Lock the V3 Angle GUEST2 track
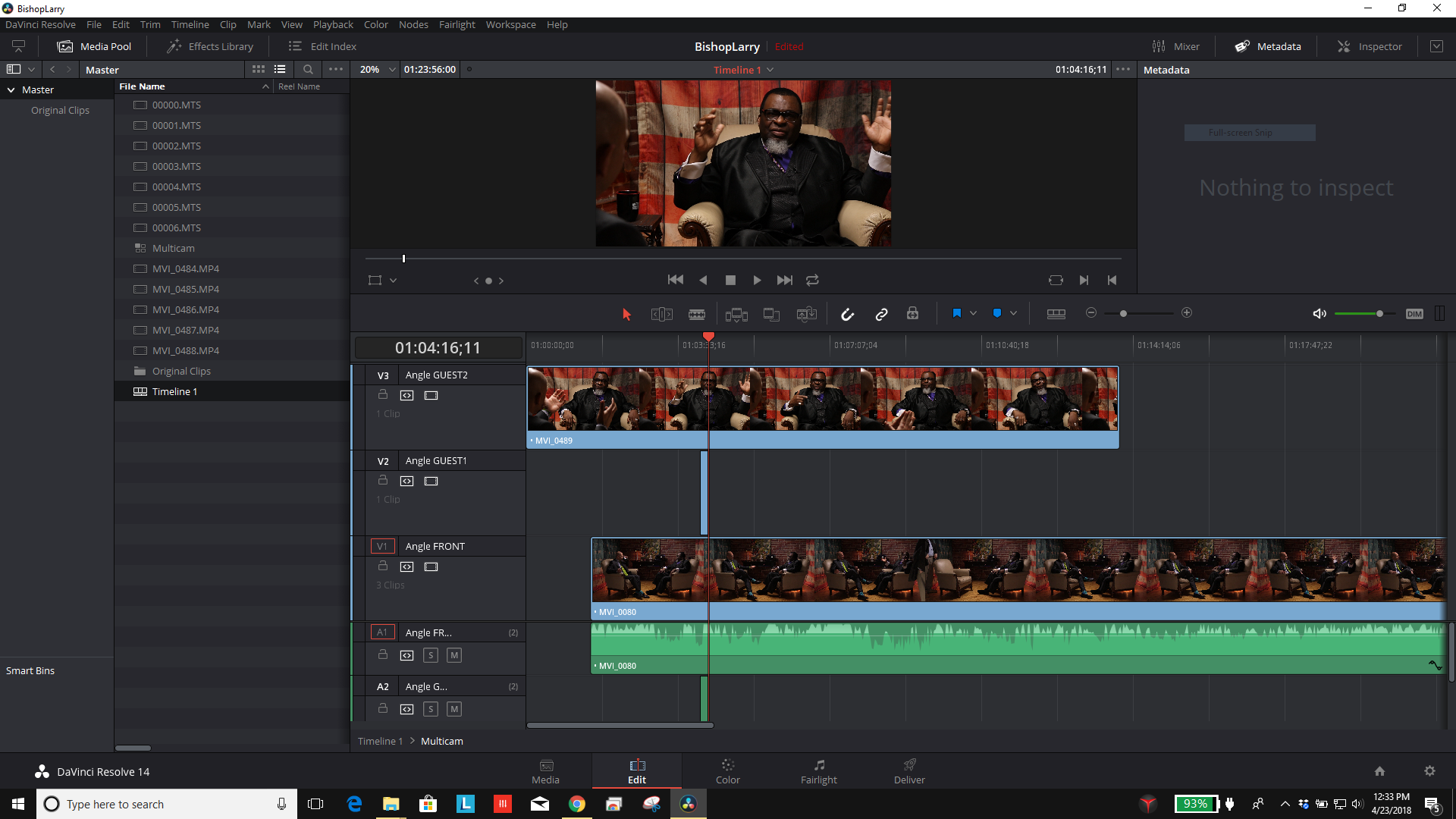1456x819 pixels. [383, 394]
